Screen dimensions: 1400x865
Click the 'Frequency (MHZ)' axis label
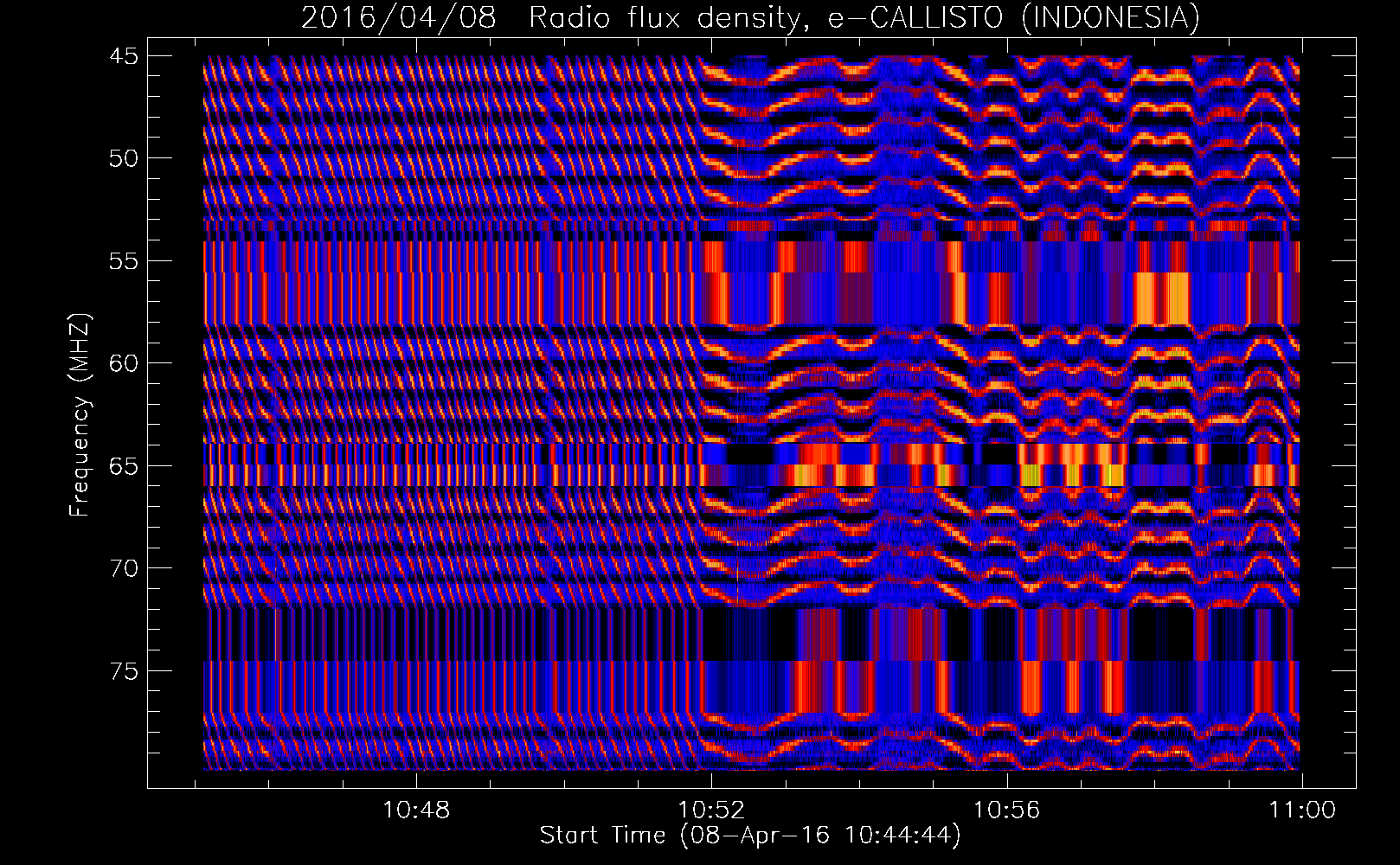tap(80, 415)
